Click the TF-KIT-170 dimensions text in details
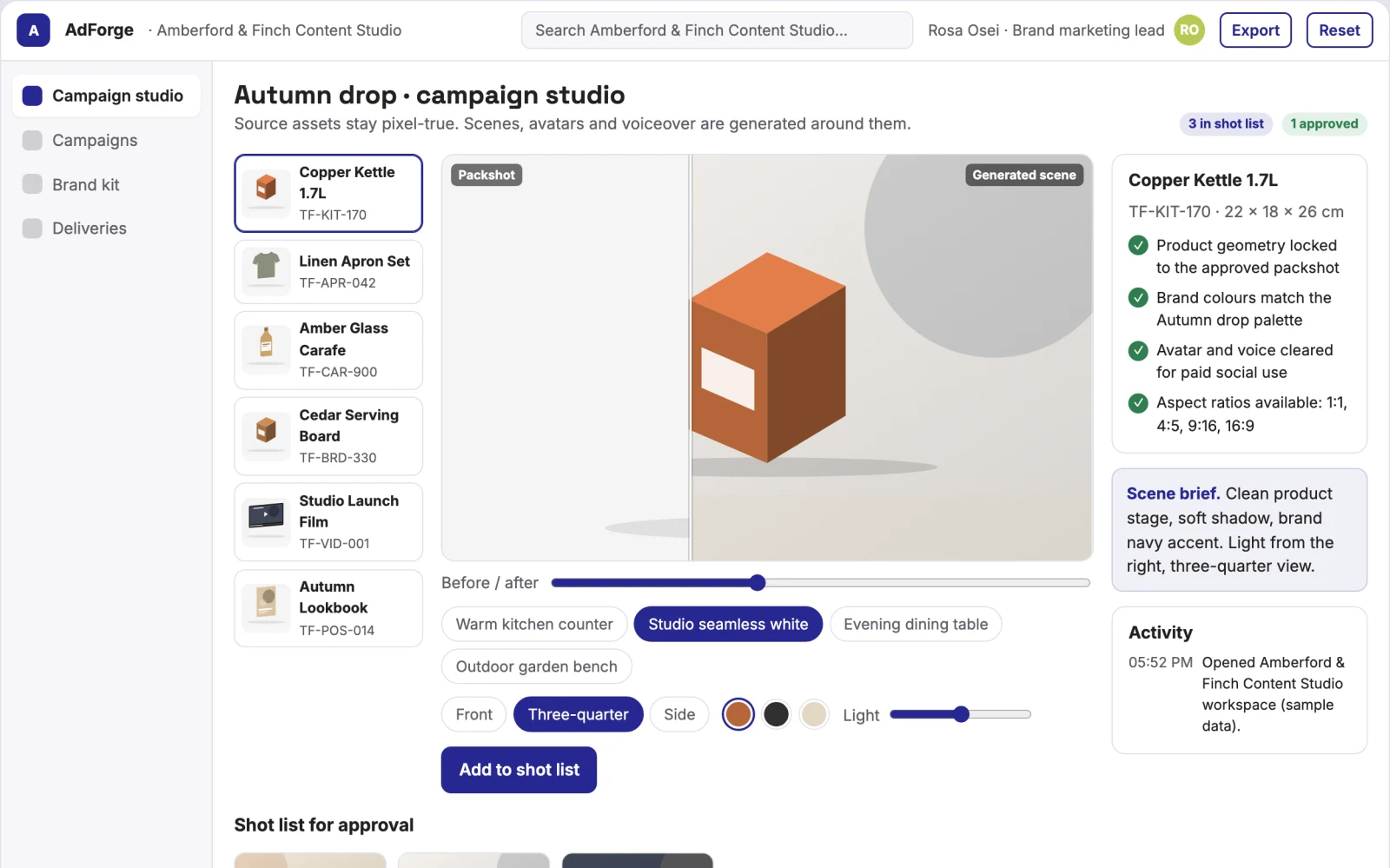Screen dimensions: 1390x868 tap(1236, 212)
